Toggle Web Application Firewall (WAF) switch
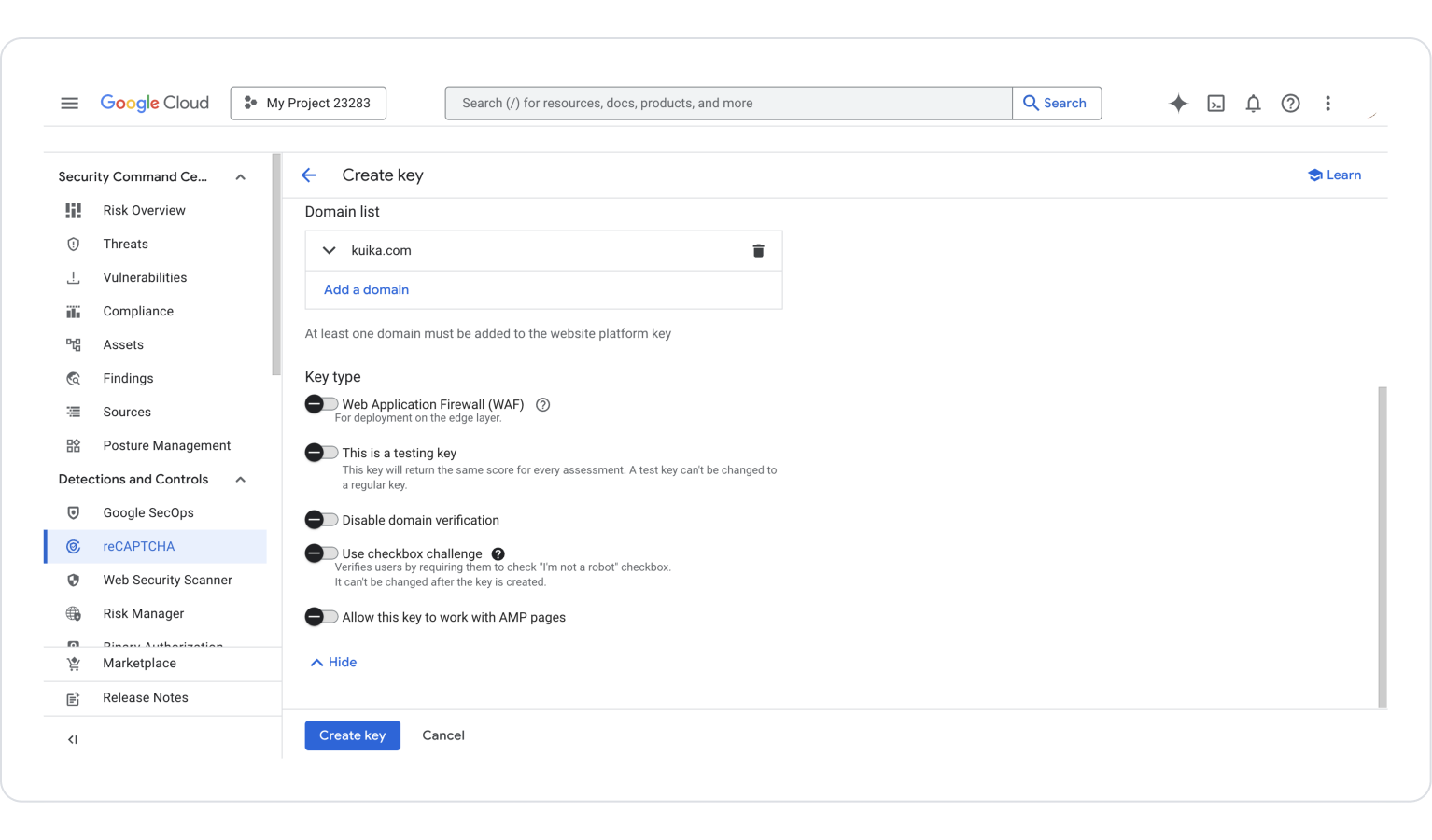1432x840 pixels. coord(321,404)
